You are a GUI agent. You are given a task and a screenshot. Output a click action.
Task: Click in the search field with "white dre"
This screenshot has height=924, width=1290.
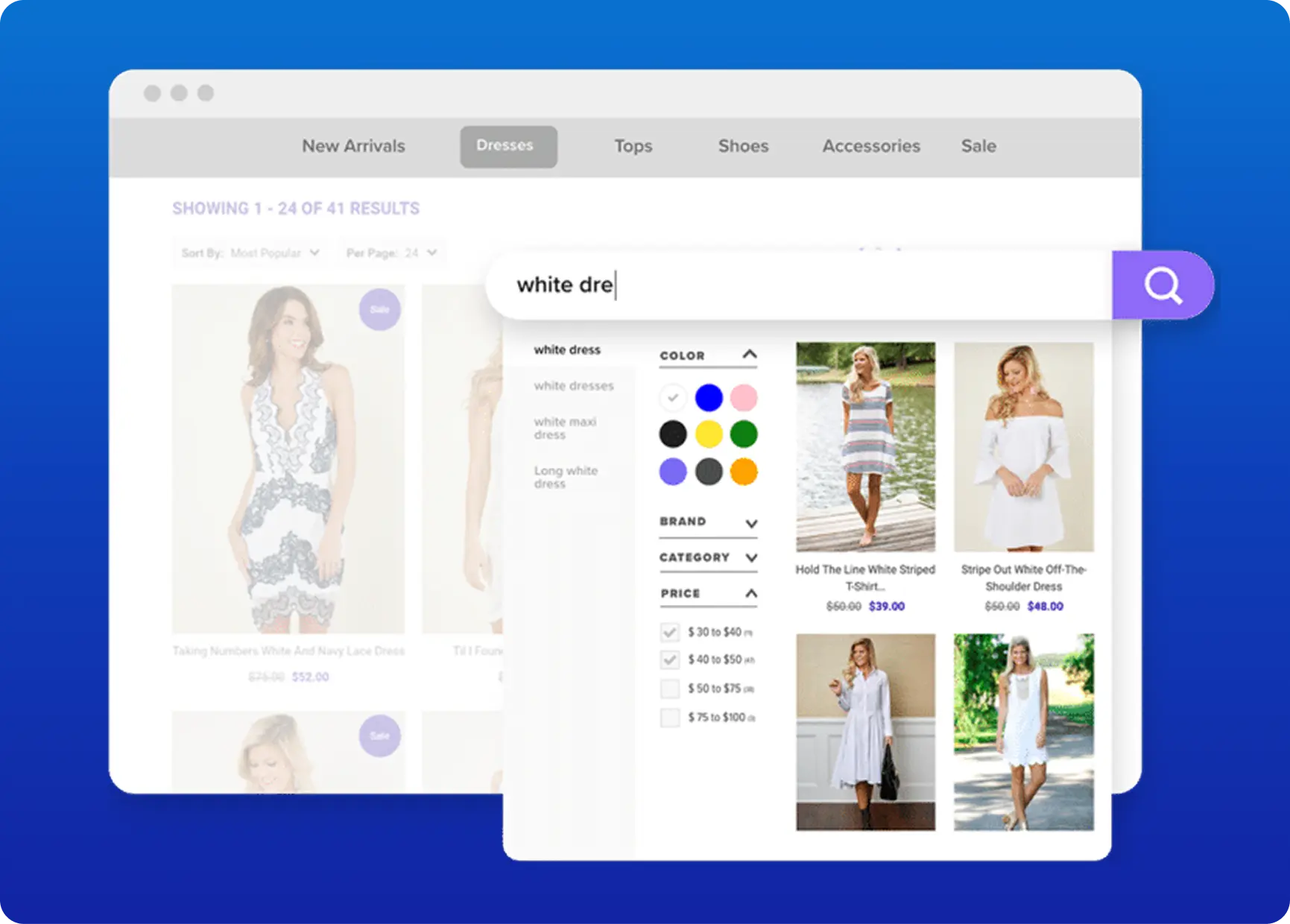(x=797, y=285)
